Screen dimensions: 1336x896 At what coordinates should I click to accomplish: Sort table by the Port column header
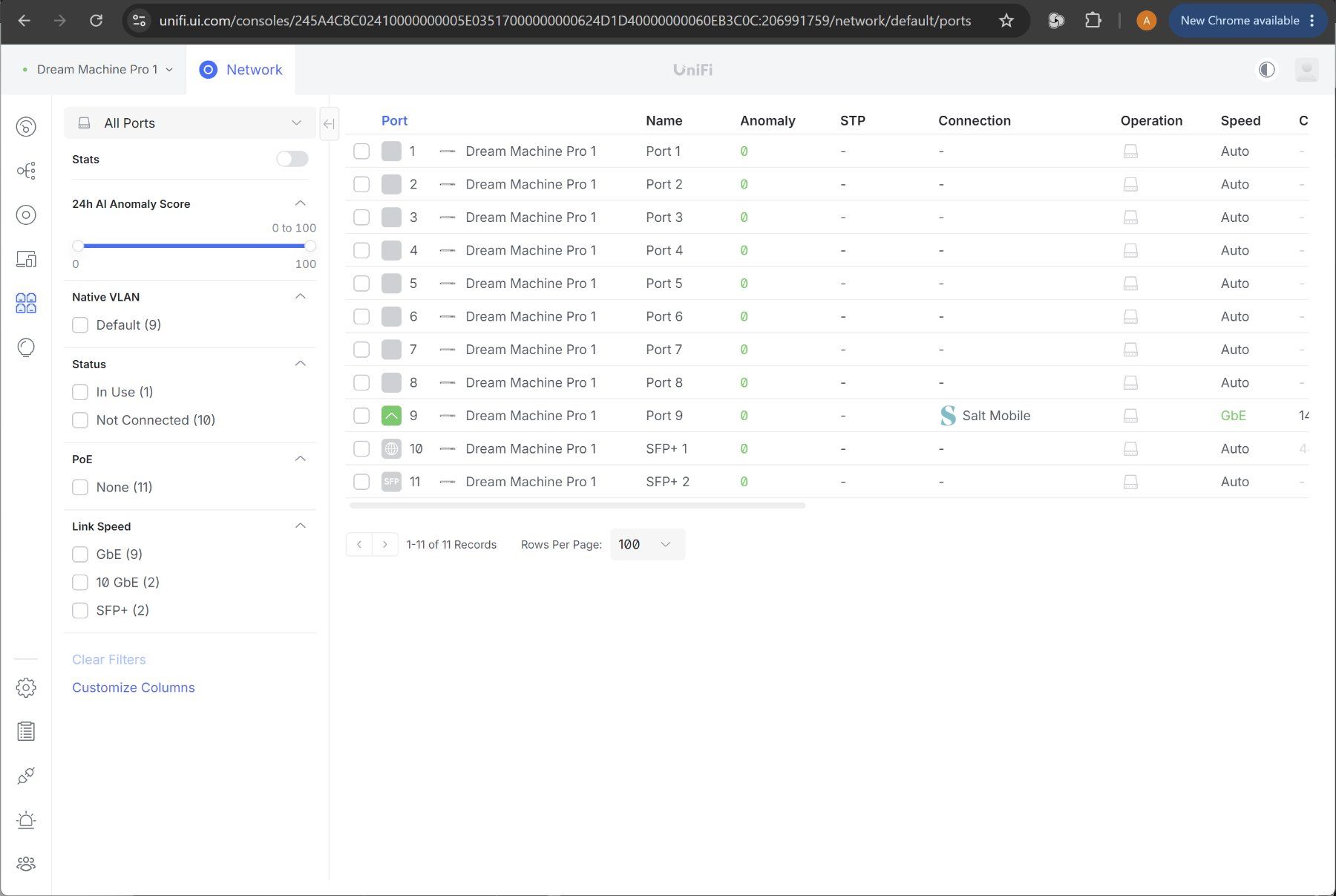pyautogui.click(x=394, y=120)
